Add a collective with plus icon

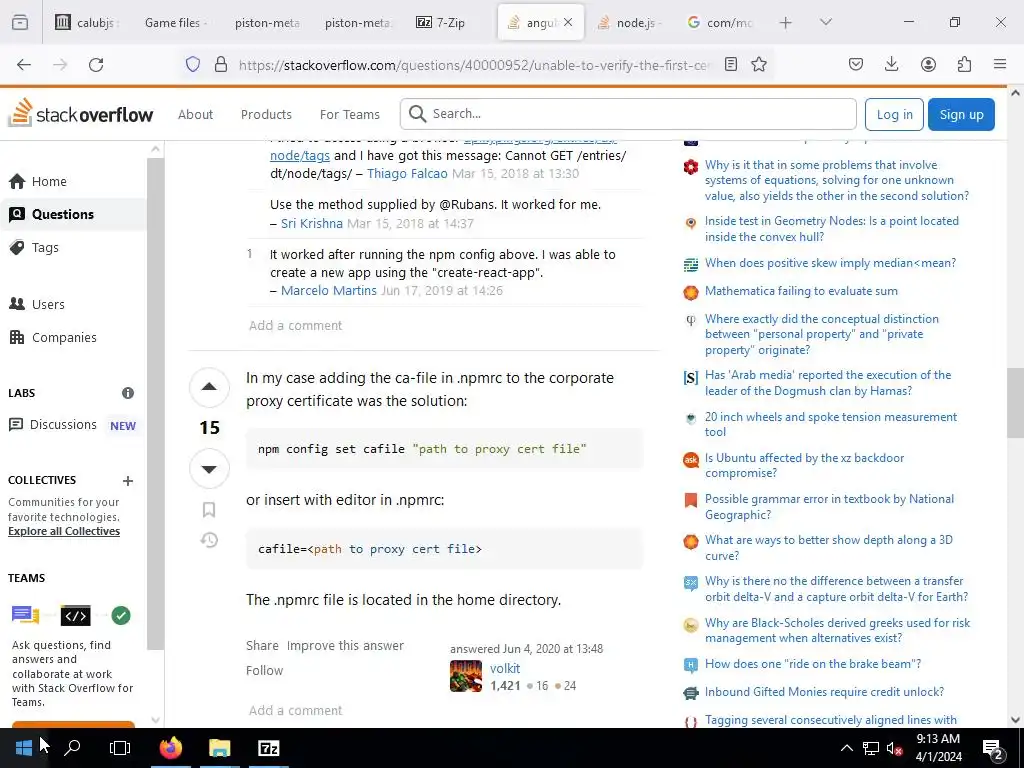(x=128, y=481)
